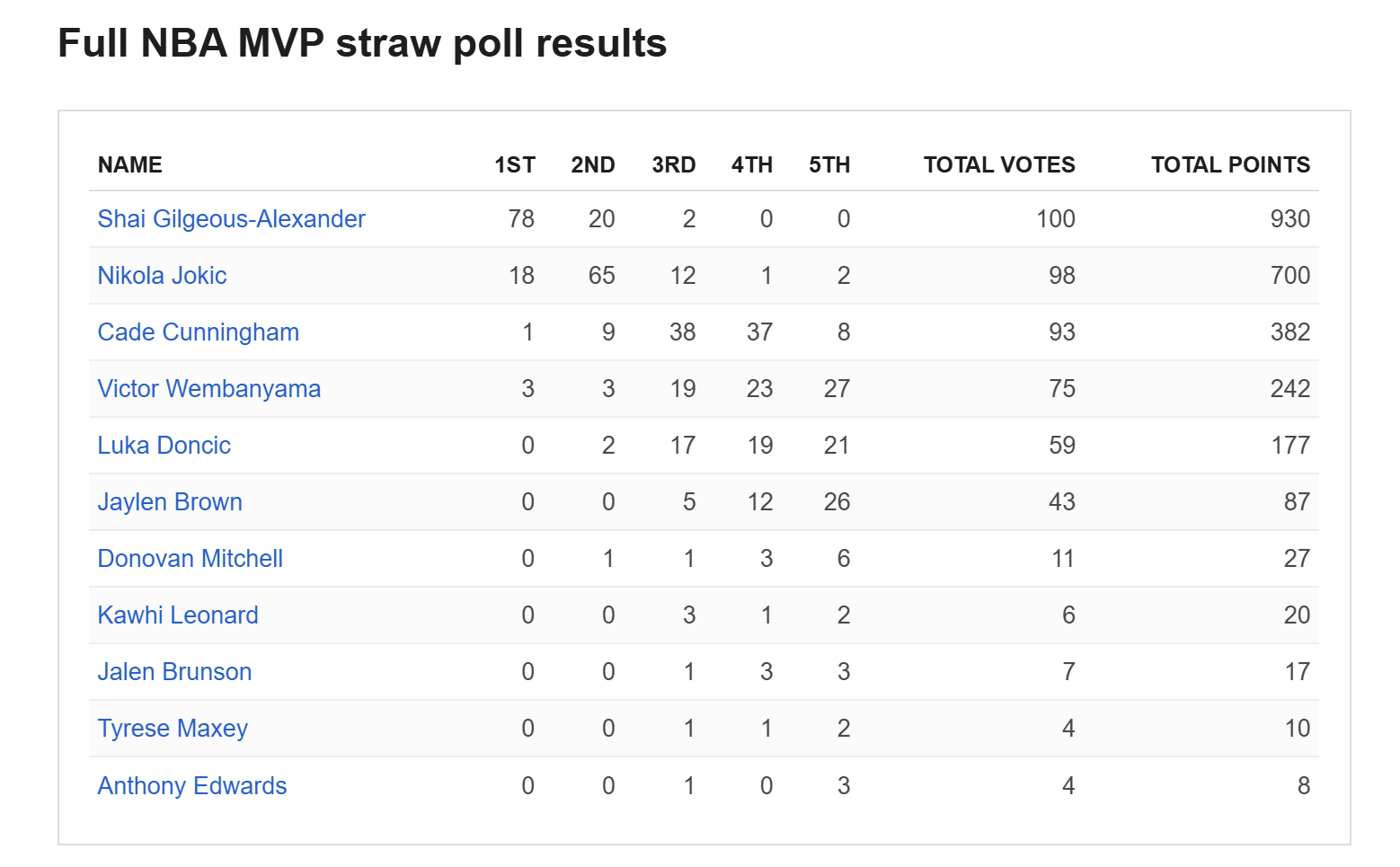Select the 2ND column header
1400x867 pixels.
coord(592,165)
